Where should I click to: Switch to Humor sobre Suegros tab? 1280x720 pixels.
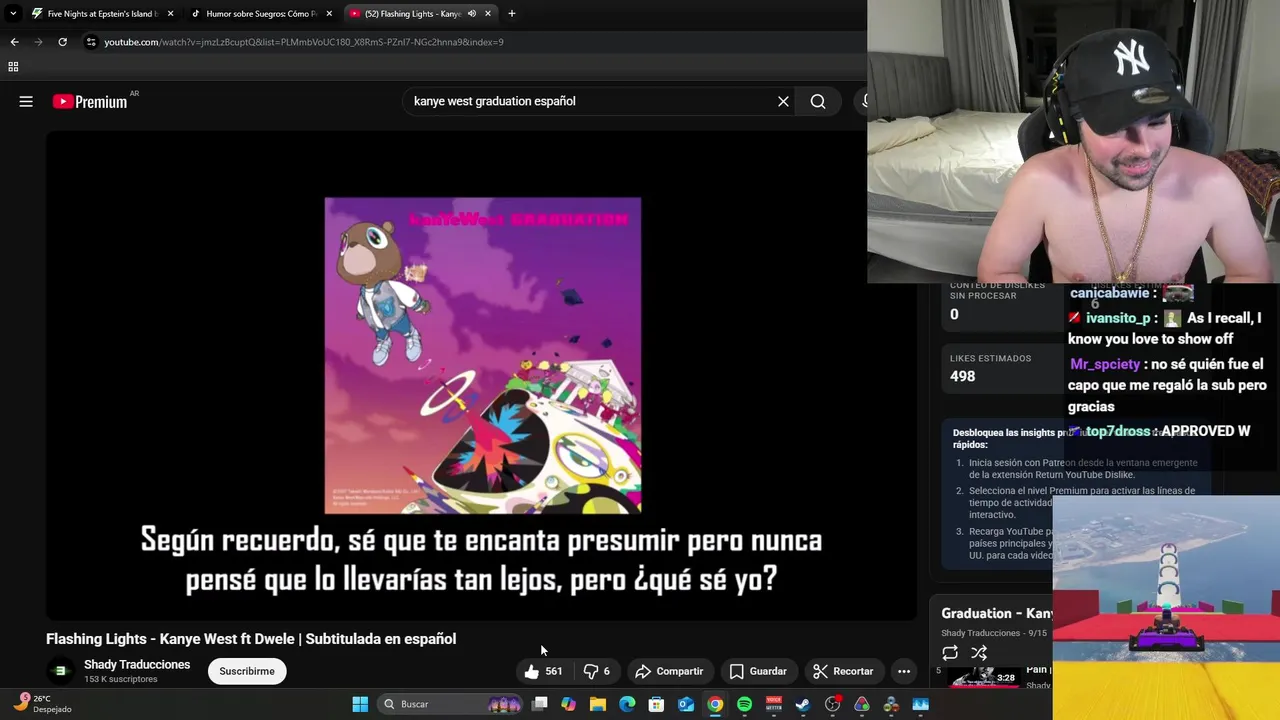click(259, 14)
